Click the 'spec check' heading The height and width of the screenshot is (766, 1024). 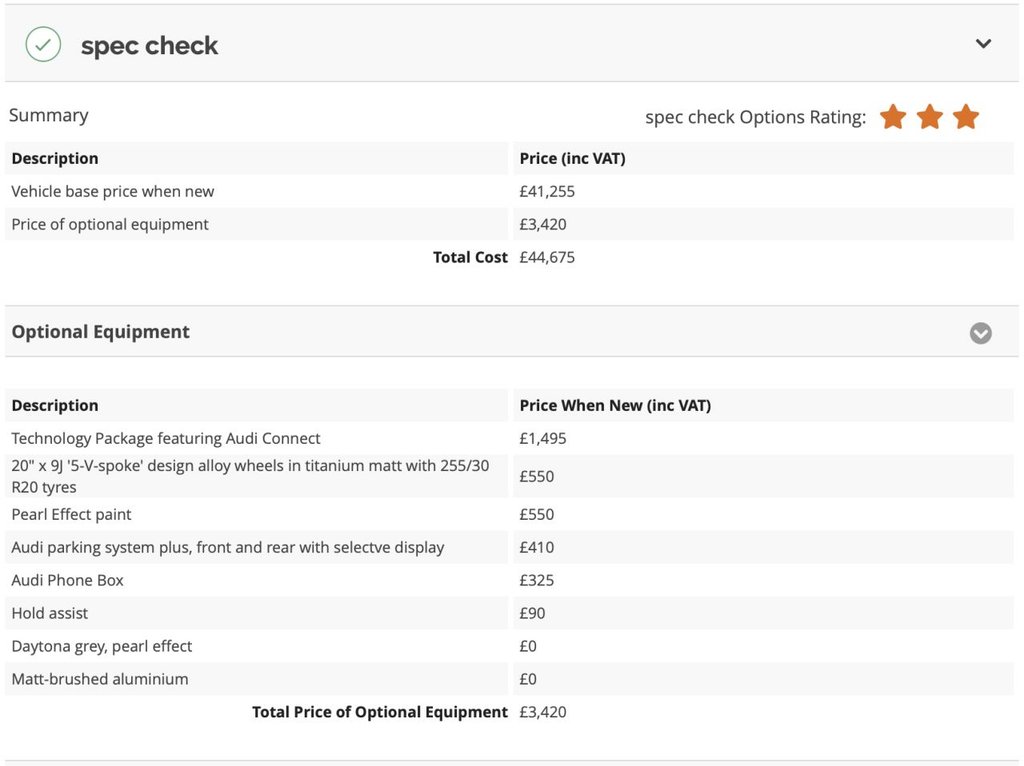[x=150, y=46]
